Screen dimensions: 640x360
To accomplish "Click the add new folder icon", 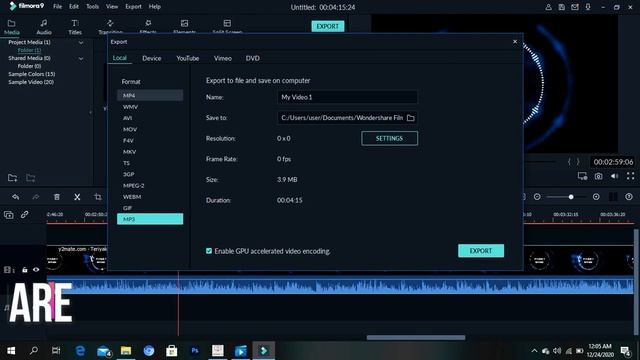I will 12,178.
